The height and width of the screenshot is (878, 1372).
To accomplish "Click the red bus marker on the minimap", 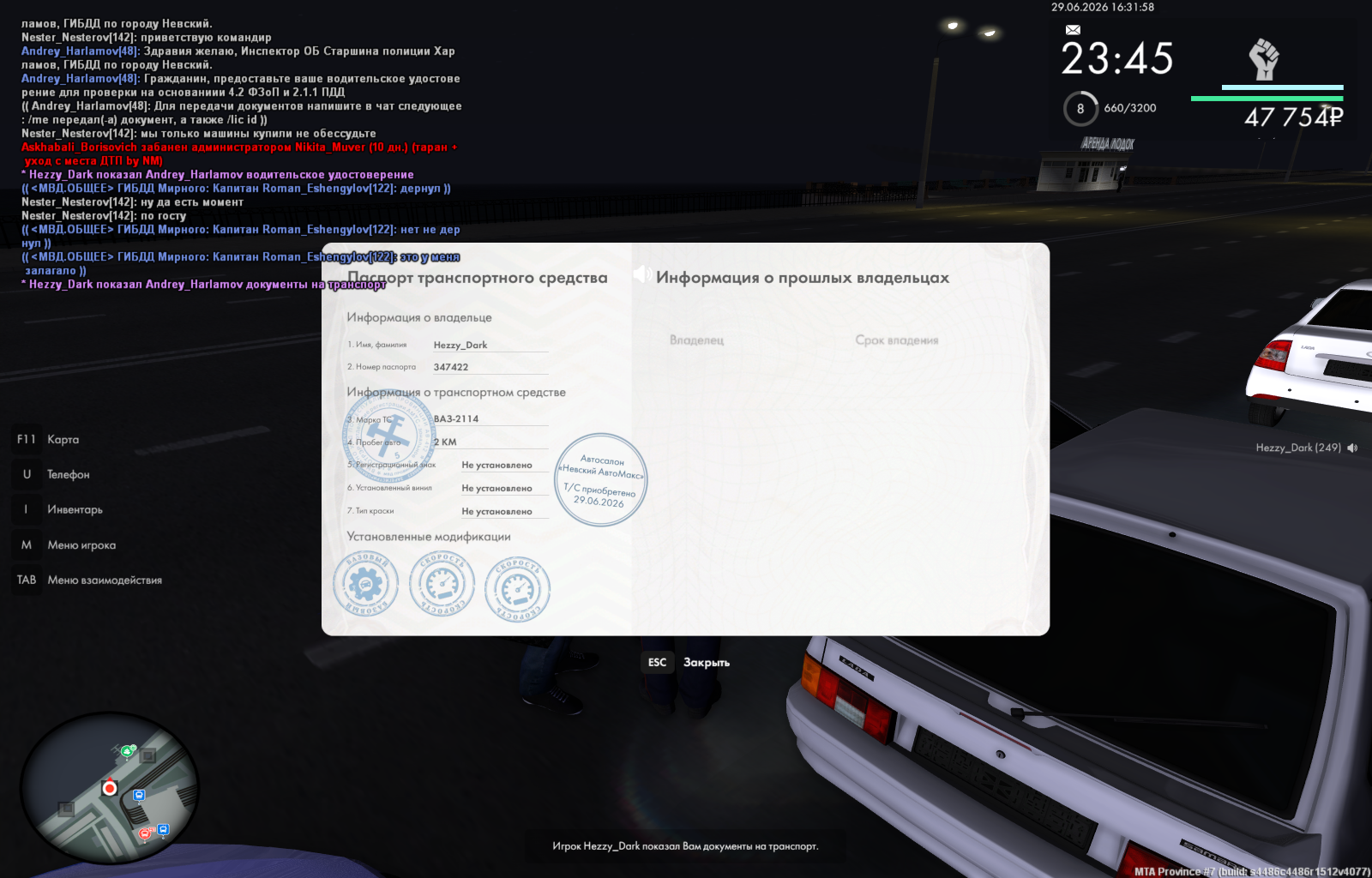I will coord(145,833).
